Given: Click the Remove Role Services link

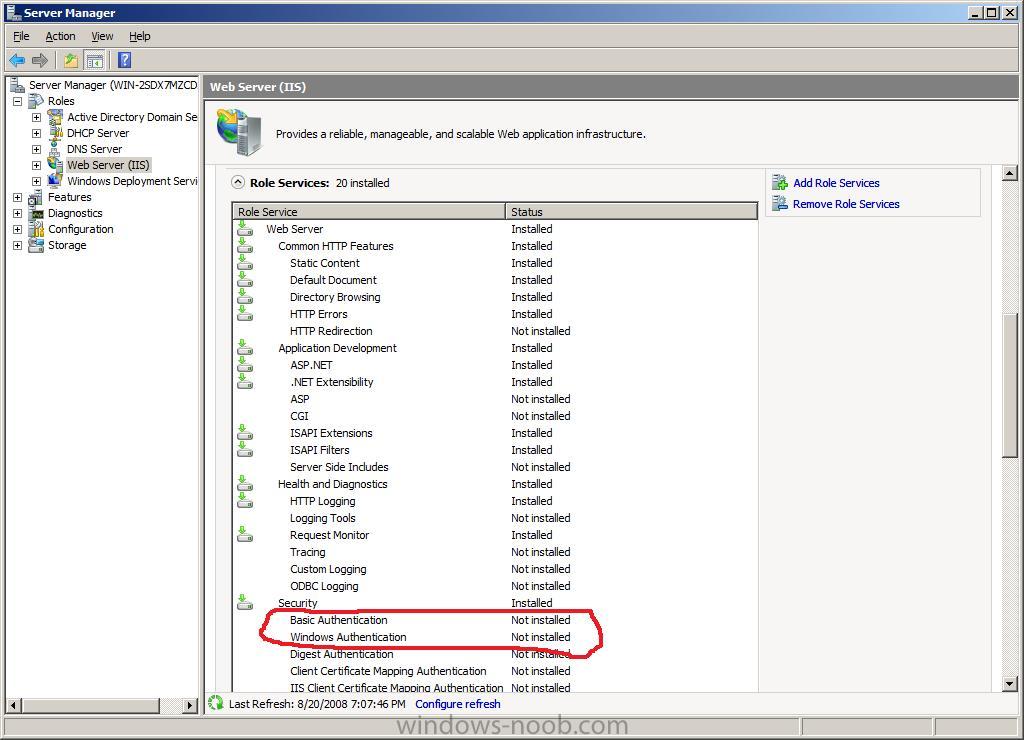Looking at the screenshot, I should tap(846, 204).
